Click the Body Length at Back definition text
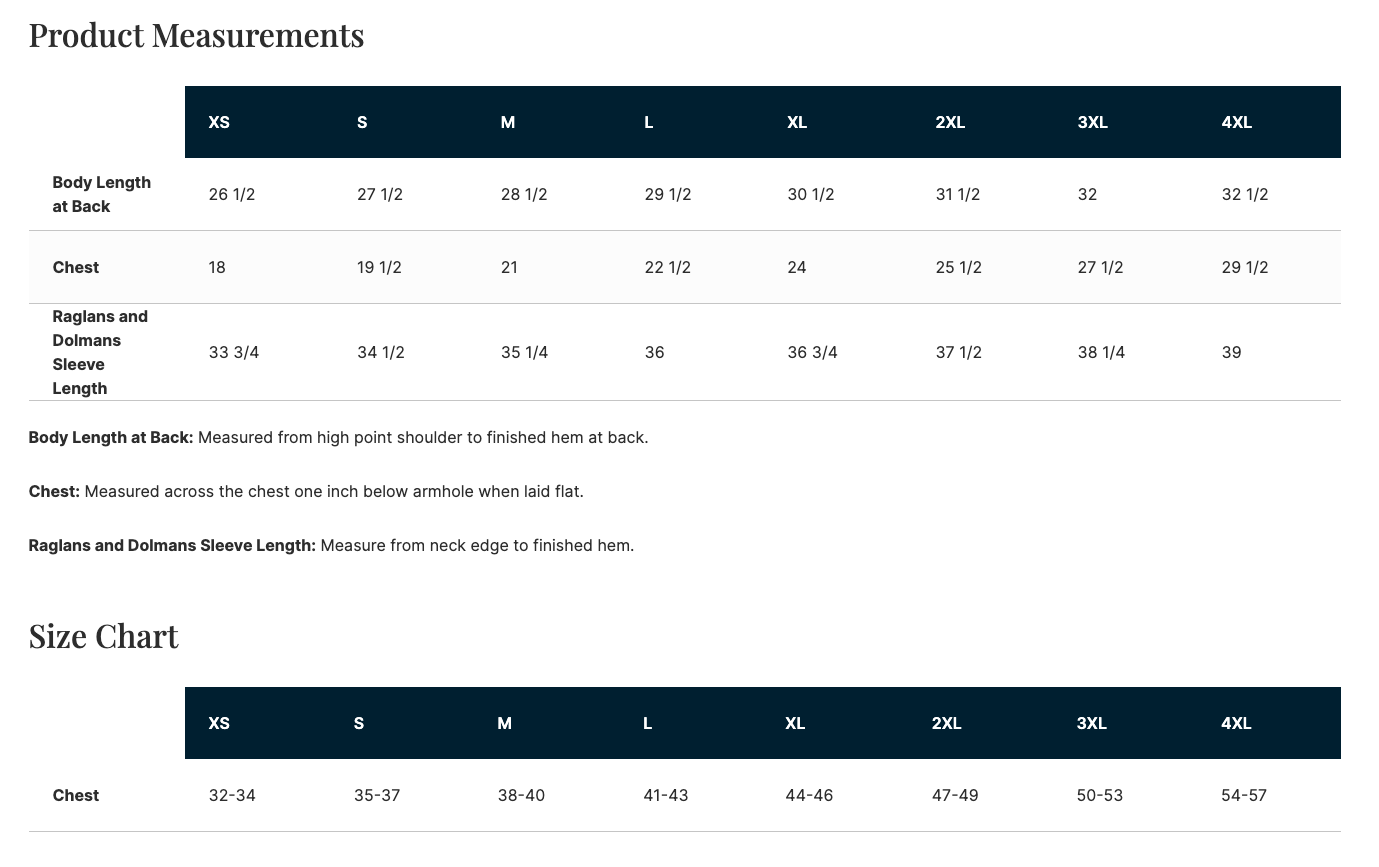 pyautogui.click(x=339, y=437)
